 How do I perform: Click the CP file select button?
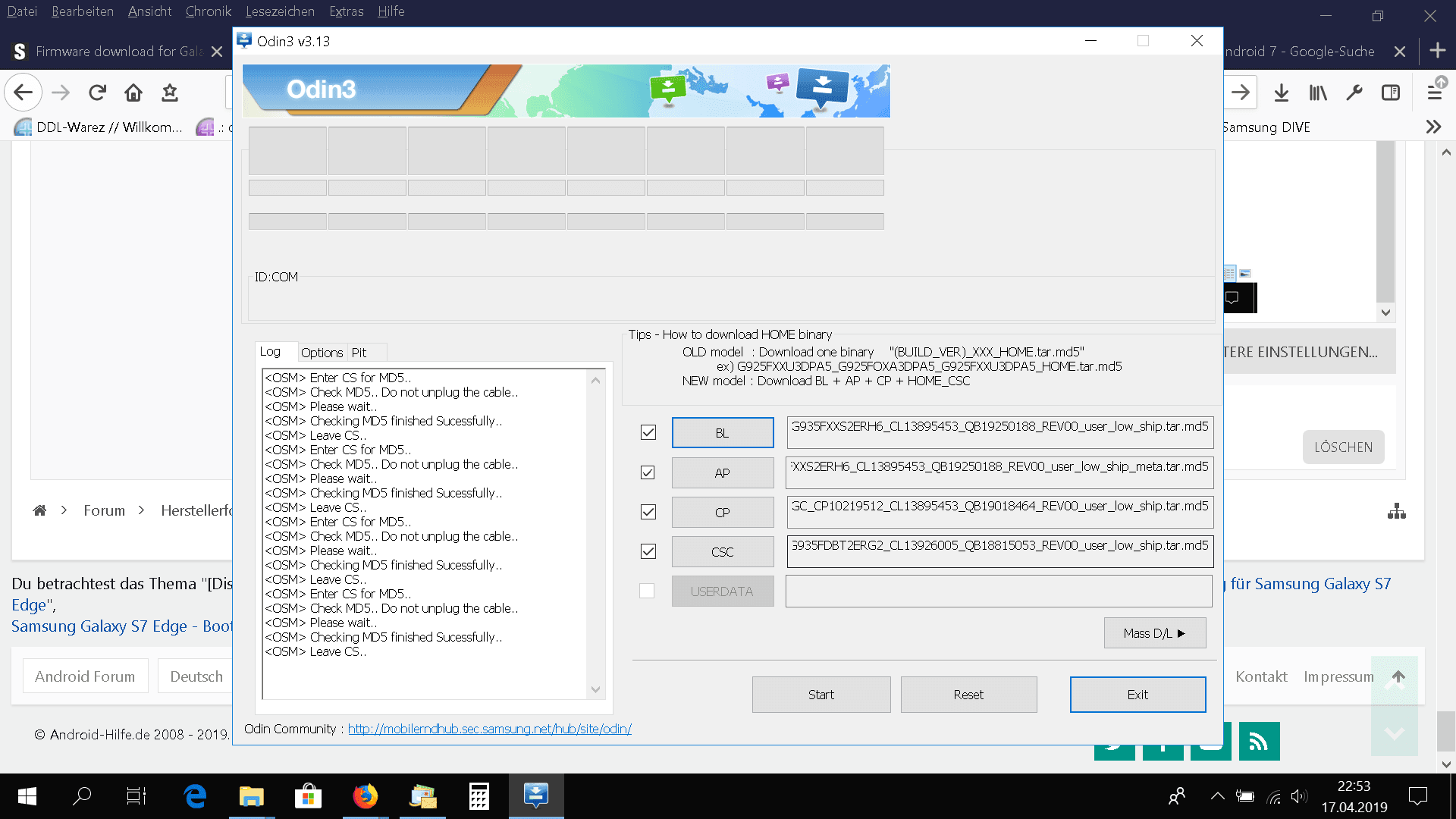pyautogui.click(x=723, y=513)
